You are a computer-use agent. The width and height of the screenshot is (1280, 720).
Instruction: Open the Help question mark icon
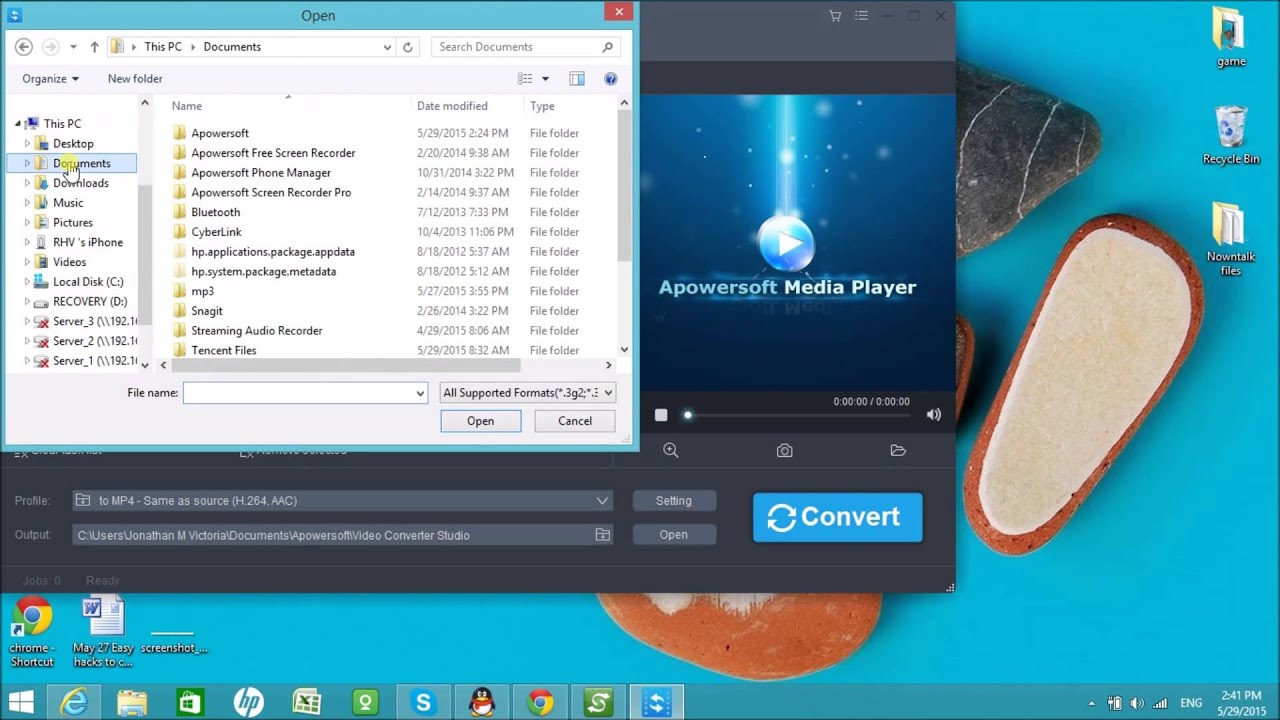pos(611,79)
